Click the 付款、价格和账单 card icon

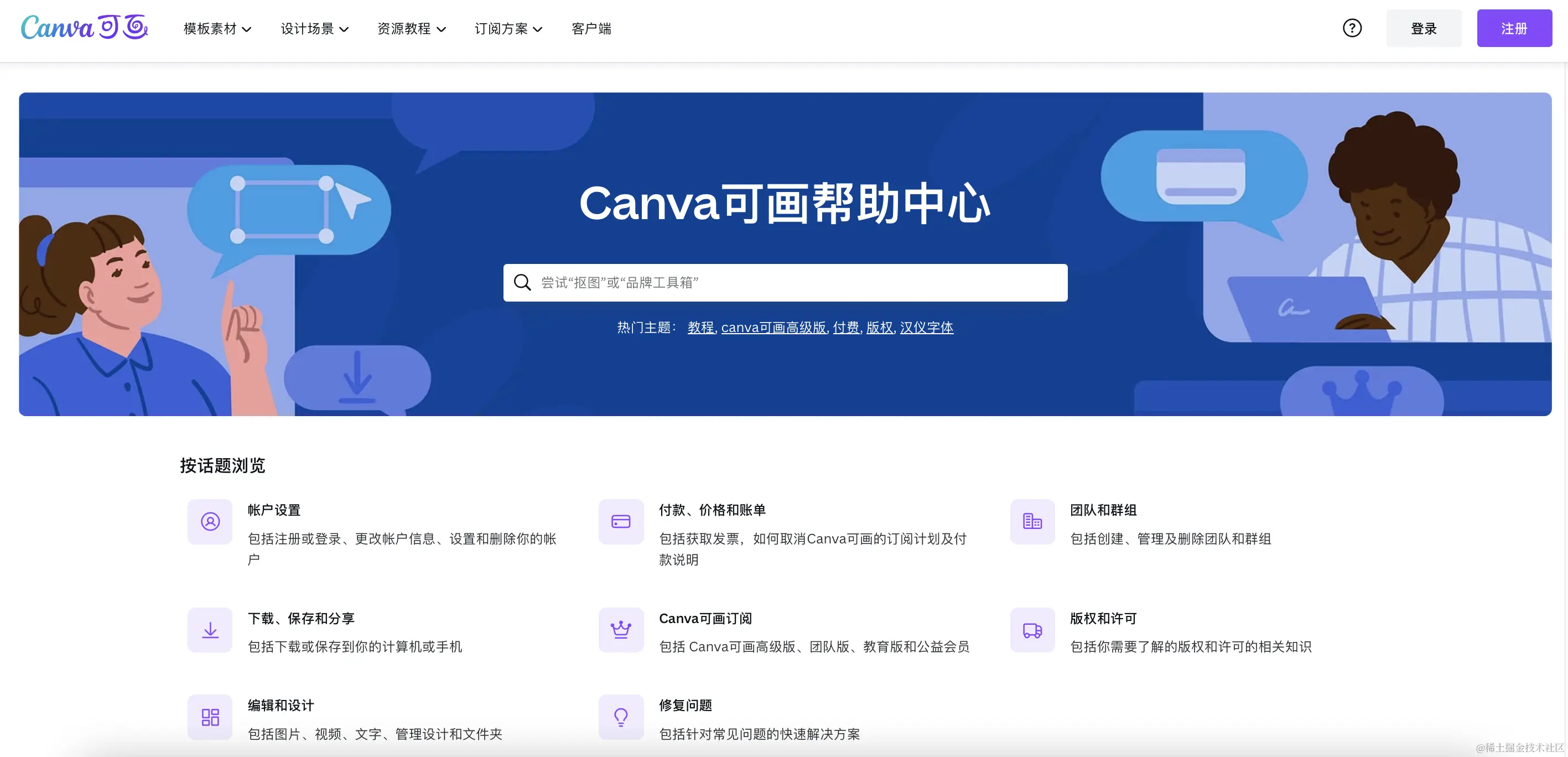pyautogui.click(x=621, y=522)
